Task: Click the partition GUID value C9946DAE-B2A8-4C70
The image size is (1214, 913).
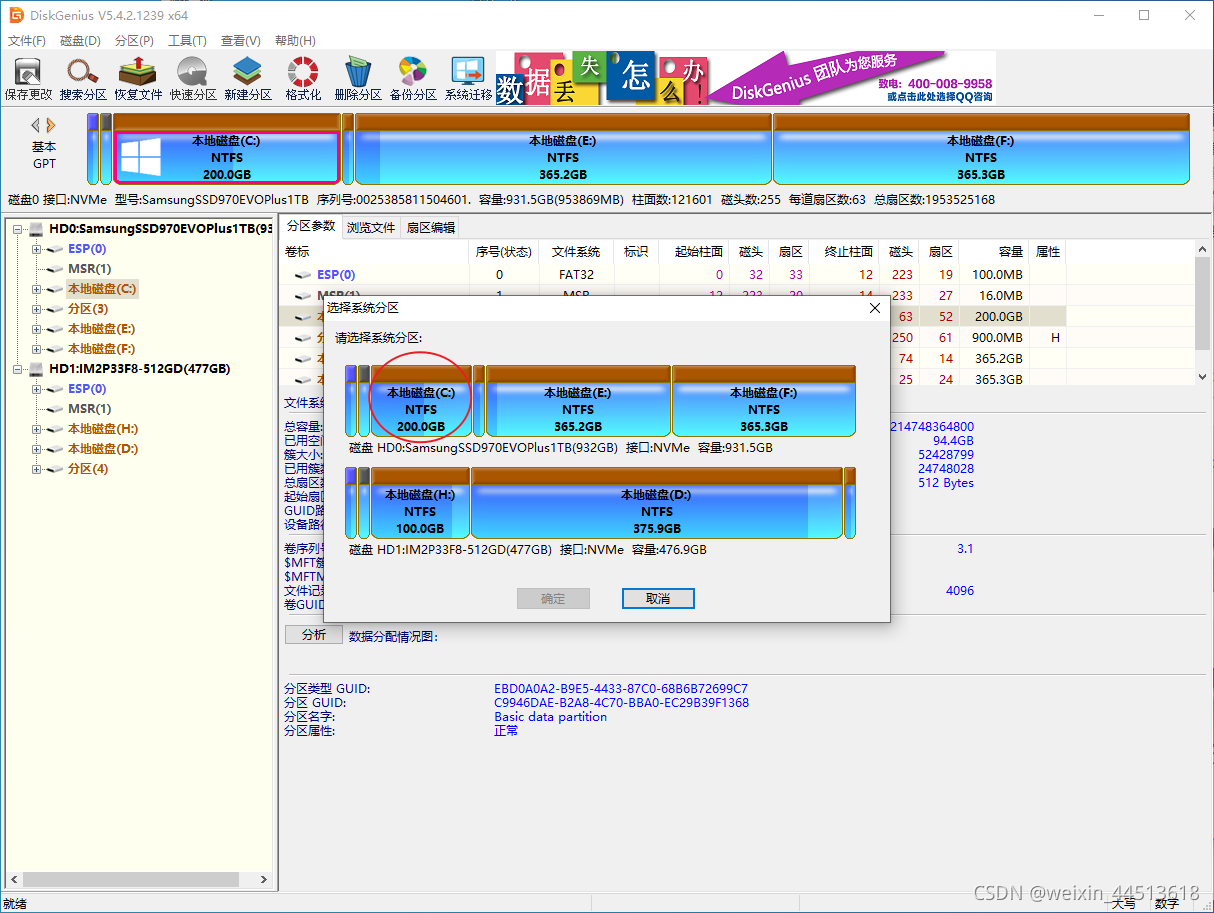Action: [621, 703]
